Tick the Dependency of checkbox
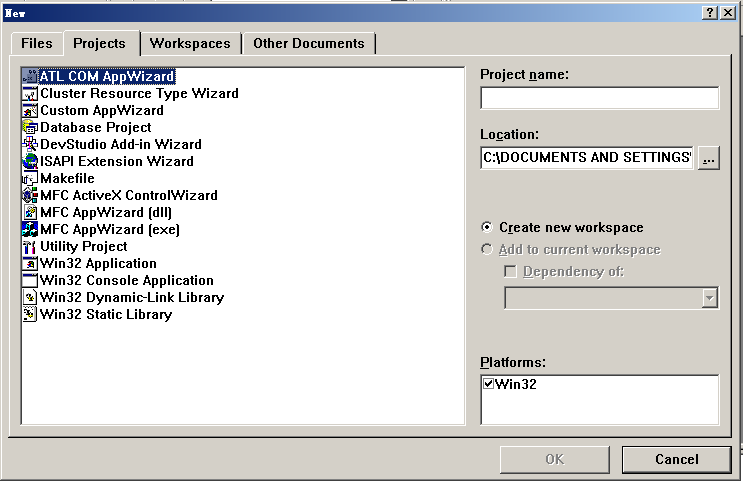This screenshot has height=483, width=743. tap(510, 272)
